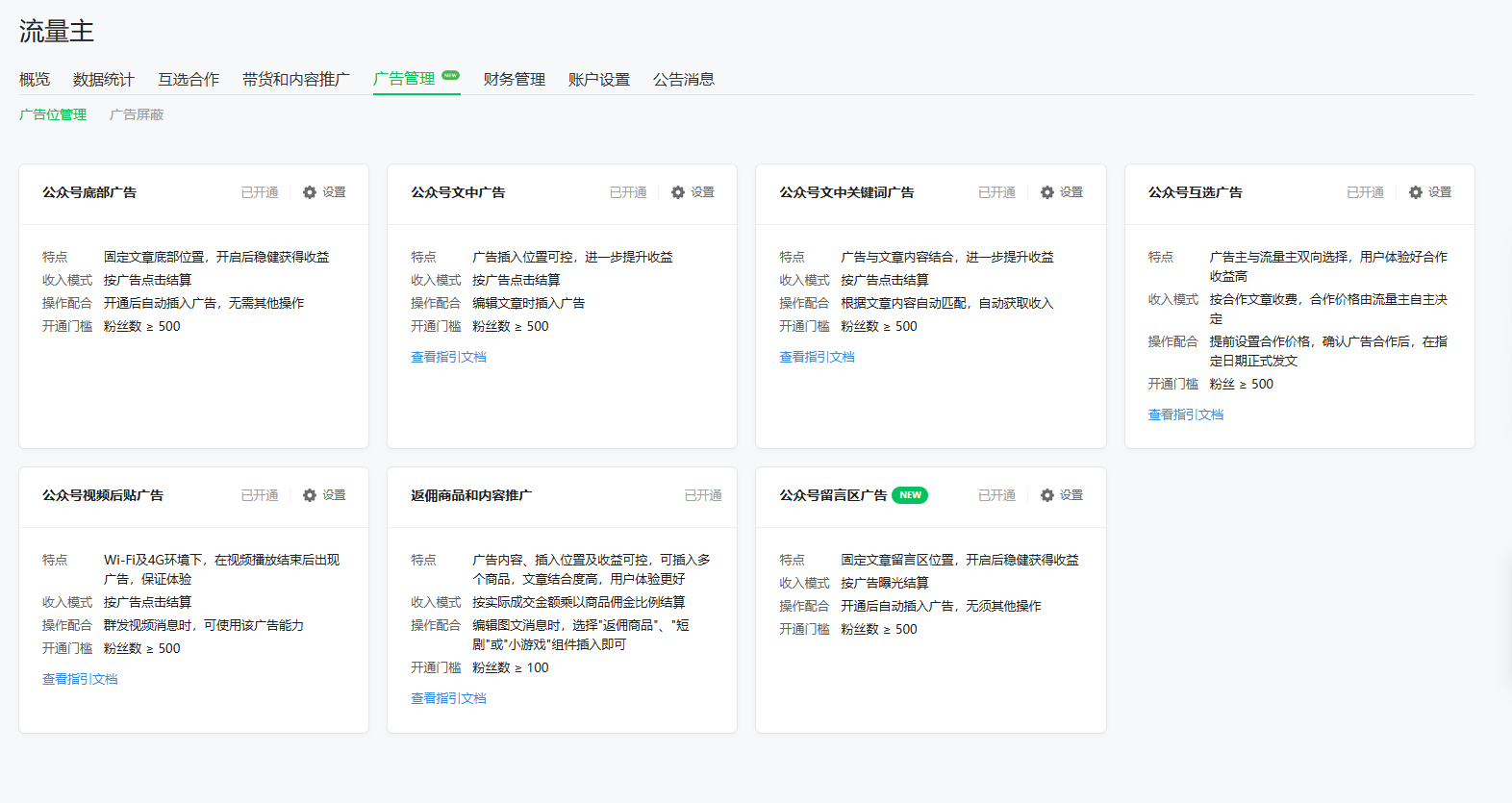The image size is (1512, 803).
Task: View 查看指引文档 for 返佣商品和内容推广
Action: click(448, 698)
